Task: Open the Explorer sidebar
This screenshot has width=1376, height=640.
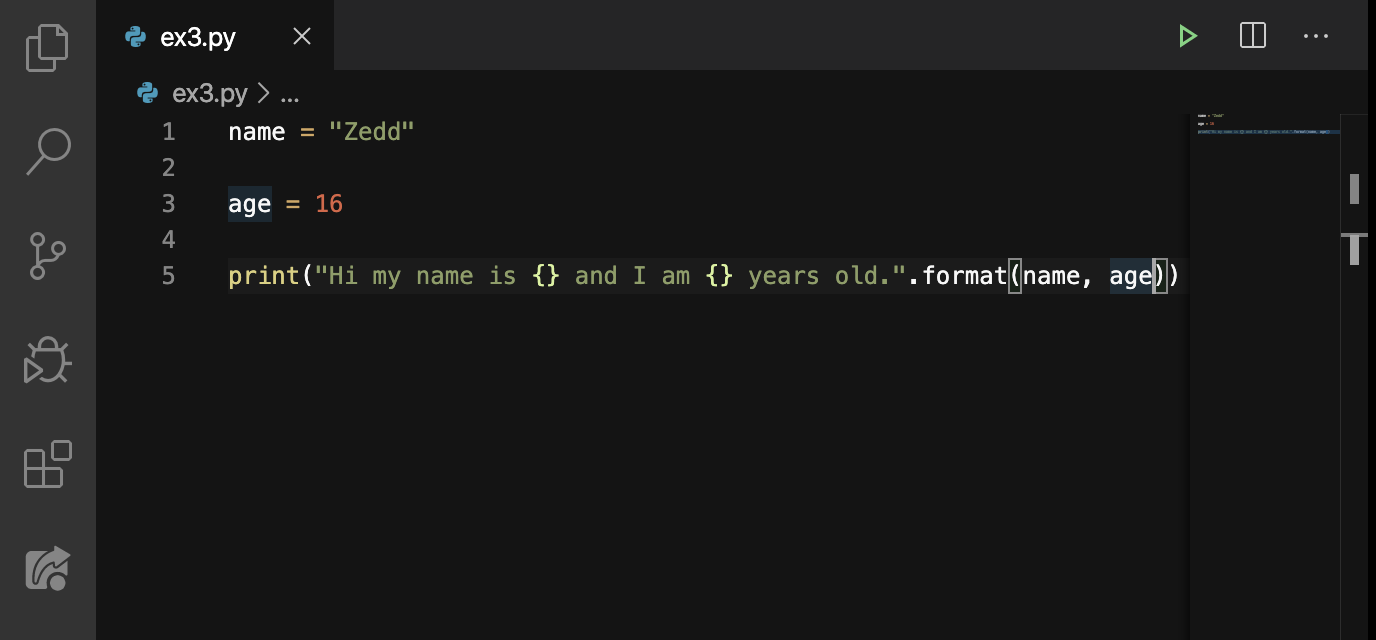Action: (46, 47)
